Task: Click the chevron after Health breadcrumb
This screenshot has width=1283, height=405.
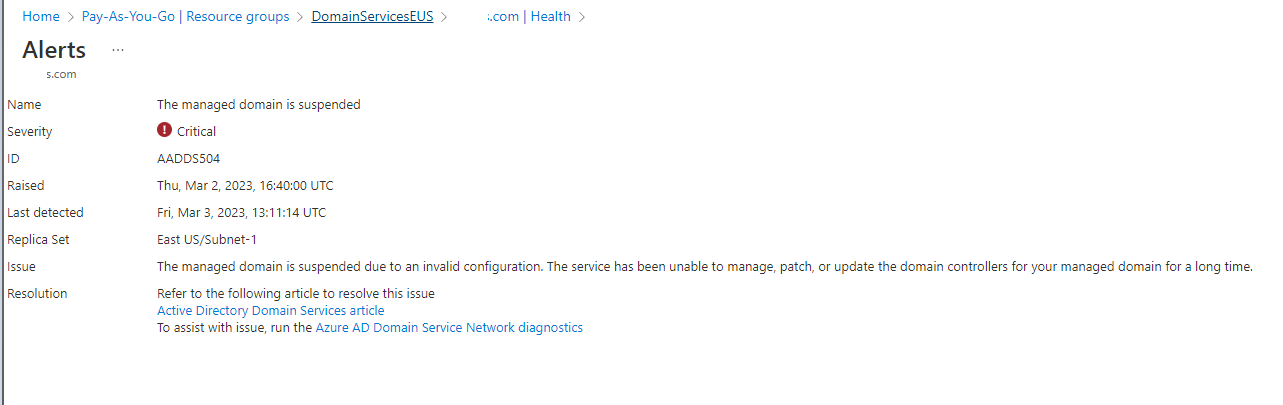Action: point(582,17)
